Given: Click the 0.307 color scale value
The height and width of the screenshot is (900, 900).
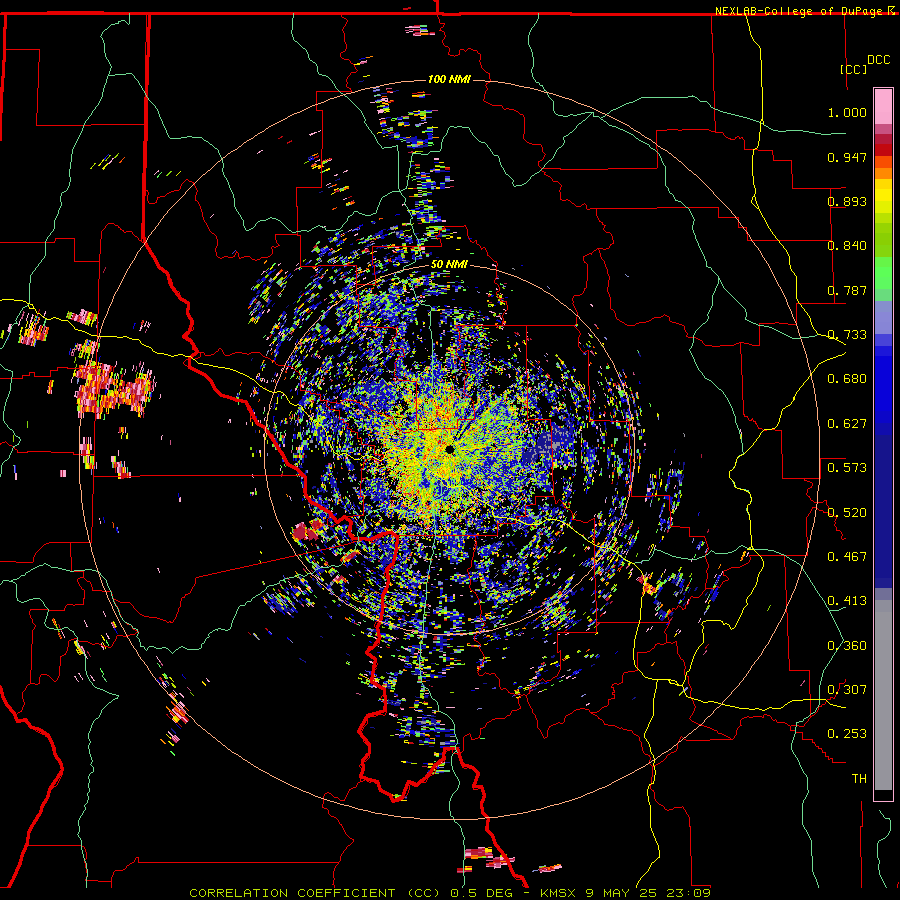Looking at the screenshot, I should coord(847,690).
